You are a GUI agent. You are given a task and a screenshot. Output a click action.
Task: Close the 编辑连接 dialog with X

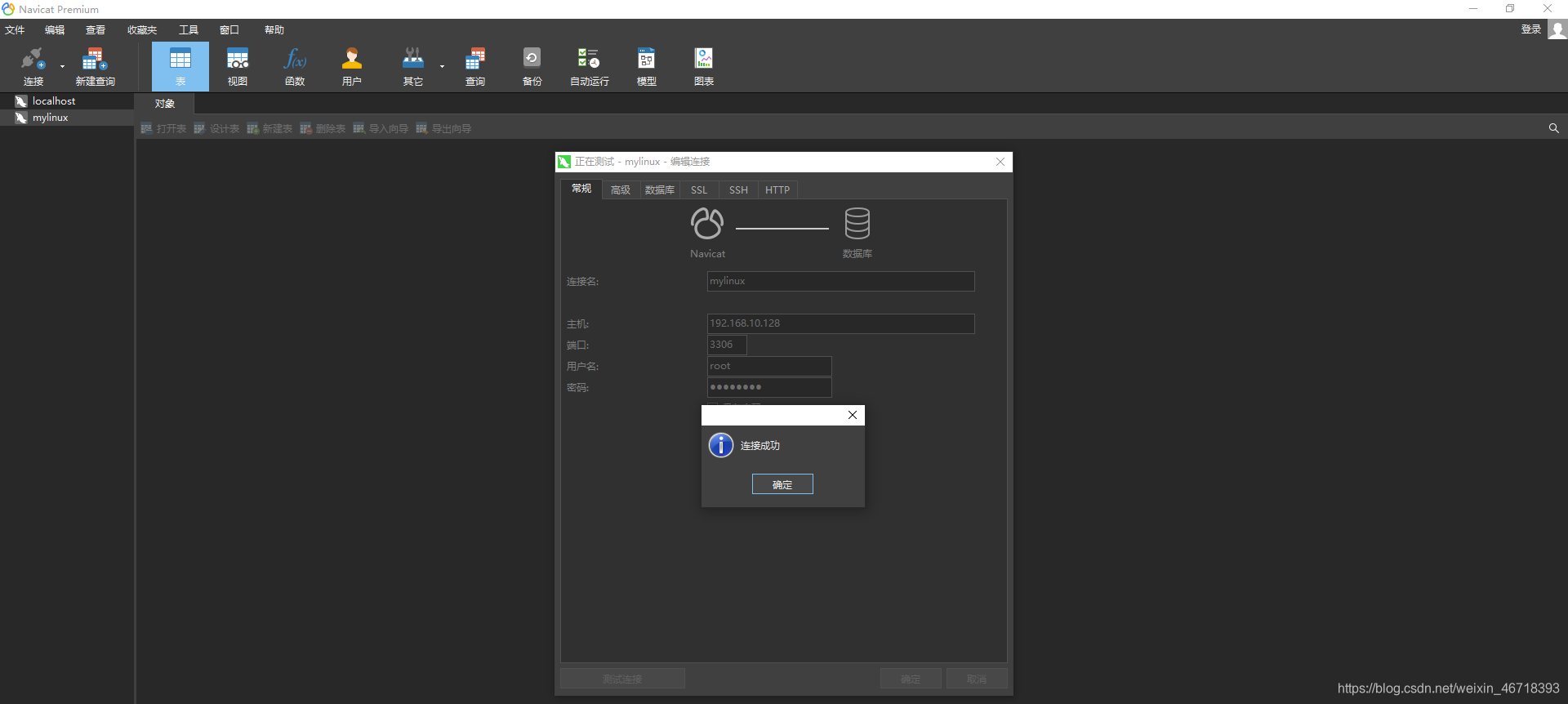tap(1000, 162)
